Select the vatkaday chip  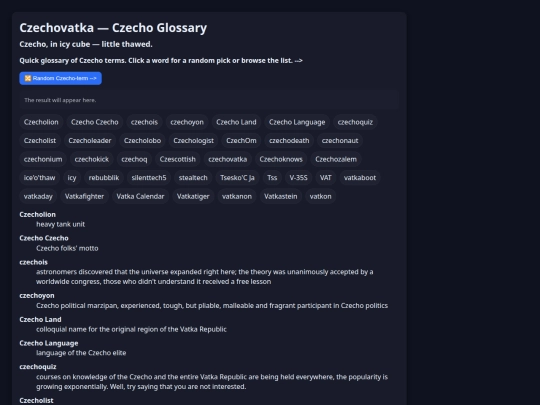(x=38, y=196)
